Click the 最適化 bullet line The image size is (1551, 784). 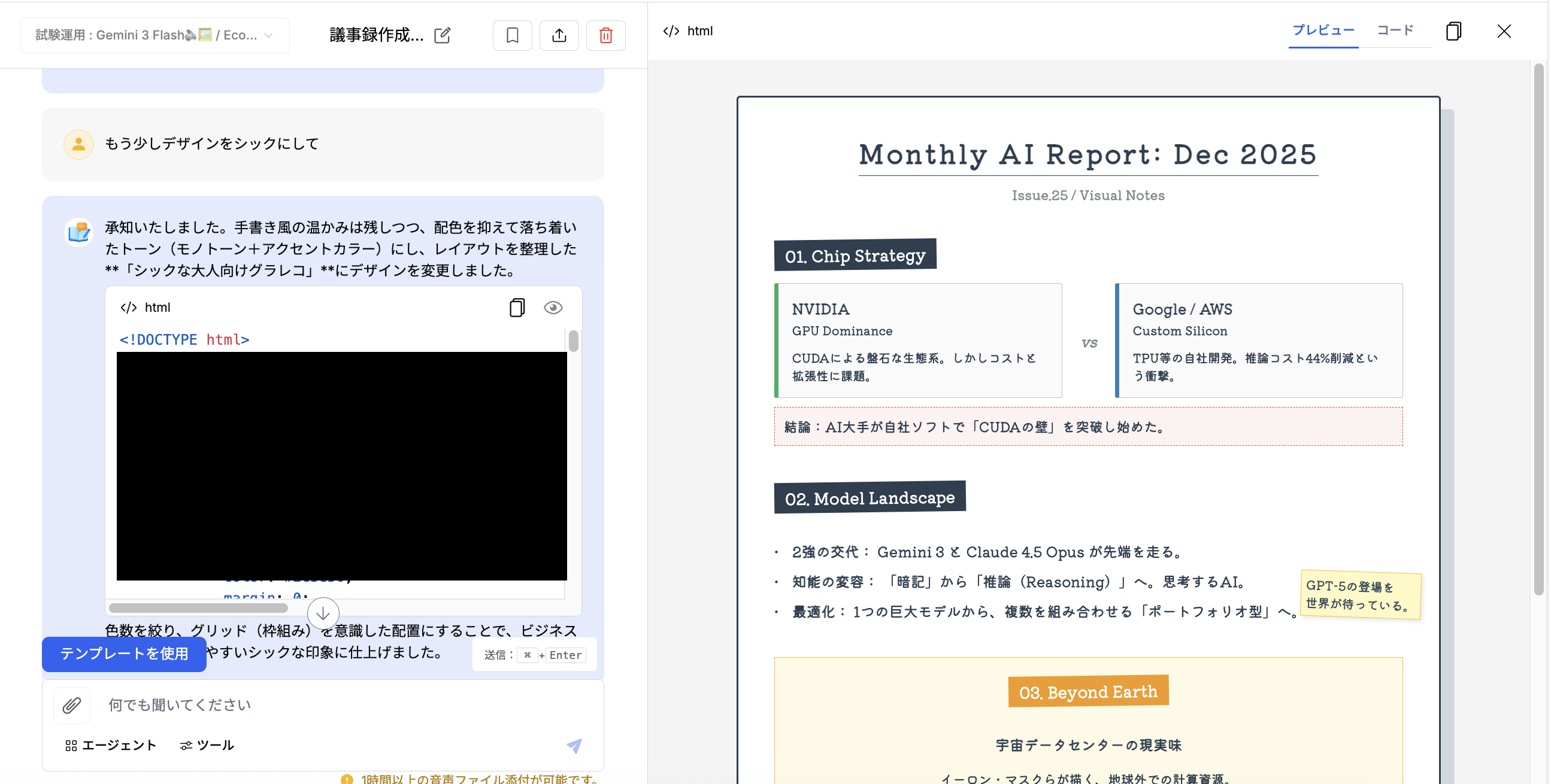click(x=1045, y=612)
